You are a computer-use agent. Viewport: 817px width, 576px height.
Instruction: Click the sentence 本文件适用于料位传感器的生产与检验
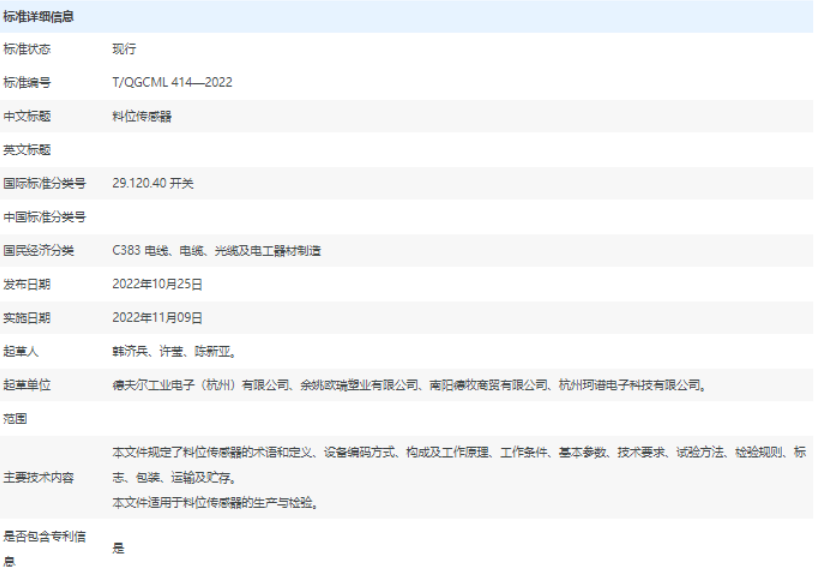[x=215, y=502]
